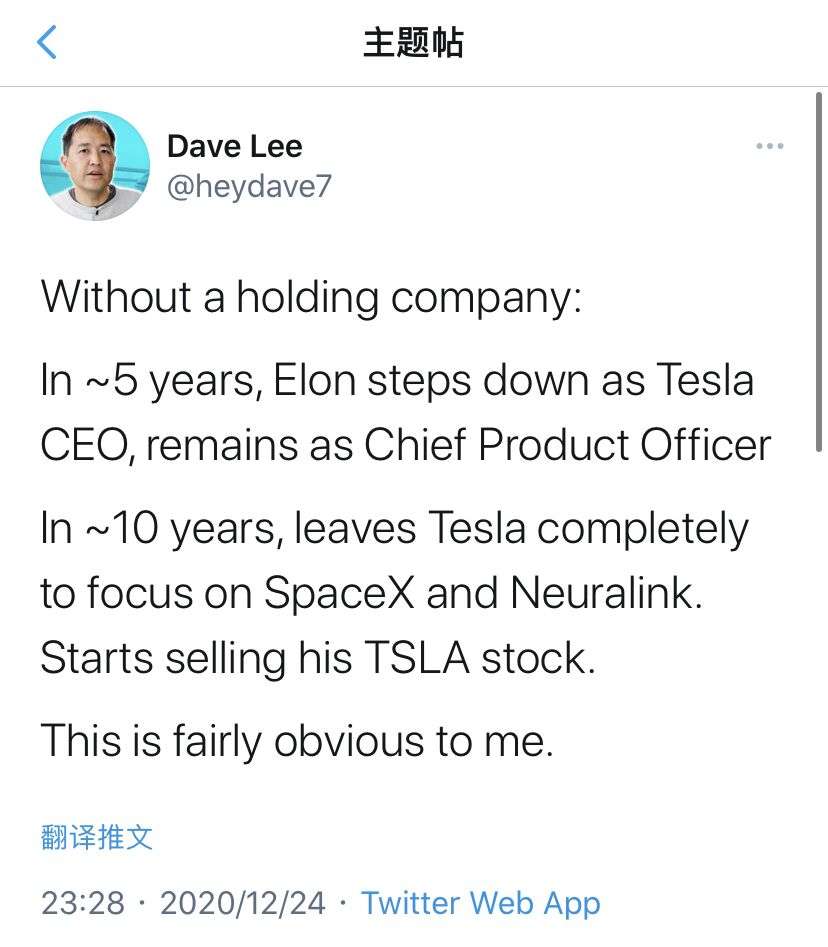Tap the 主题帖 header title
The image size is (828, 947).
pyautogui.click(x=413, y=43)
